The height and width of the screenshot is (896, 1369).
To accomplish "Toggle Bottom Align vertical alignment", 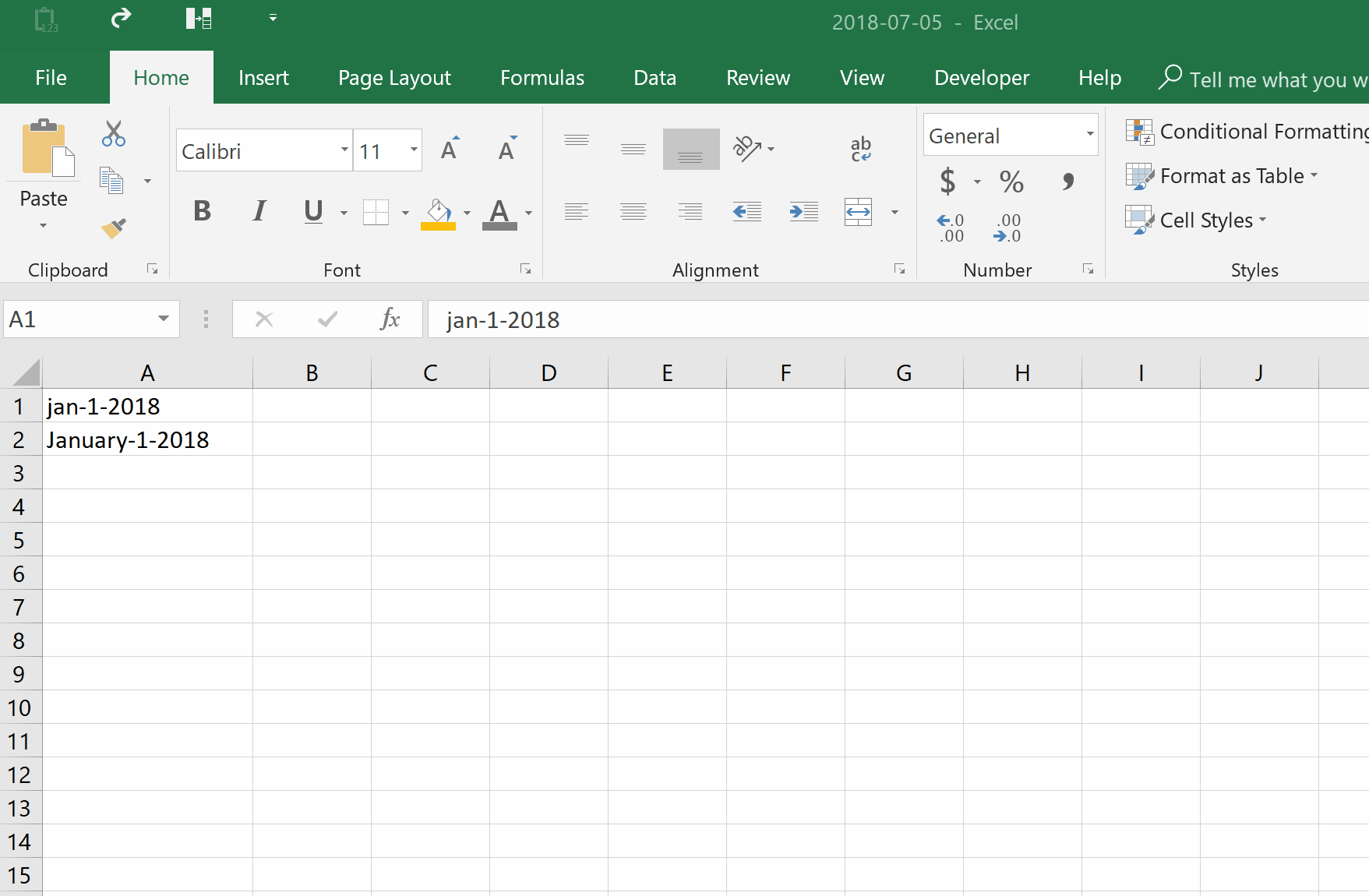I will click(691, 149).
